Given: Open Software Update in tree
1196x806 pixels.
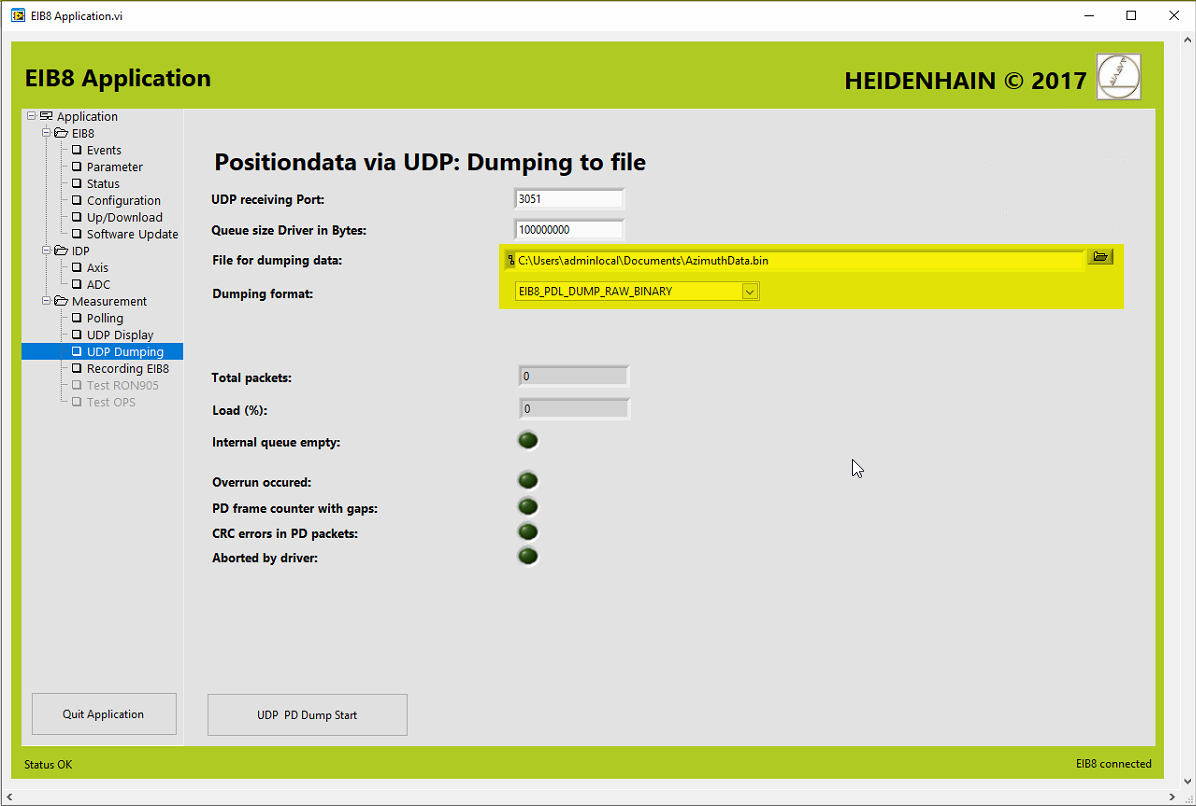Looking at the screenshot, I should pos(132,234).
